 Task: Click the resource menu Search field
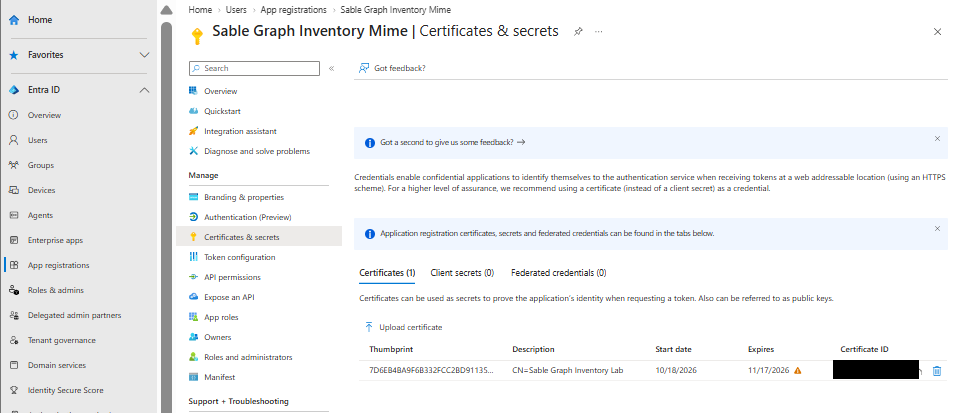(254, 68)
